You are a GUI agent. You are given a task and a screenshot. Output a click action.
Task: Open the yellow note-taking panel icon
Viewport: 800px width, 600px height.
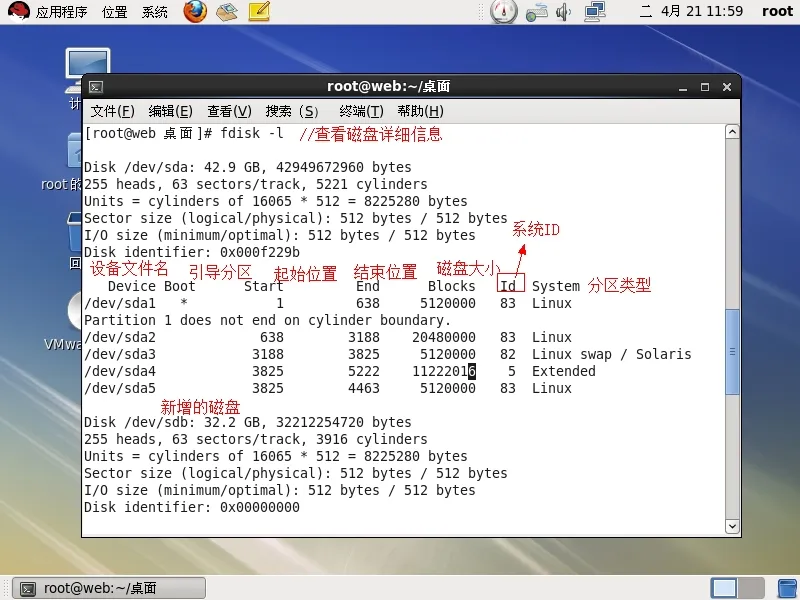point(259,12)
